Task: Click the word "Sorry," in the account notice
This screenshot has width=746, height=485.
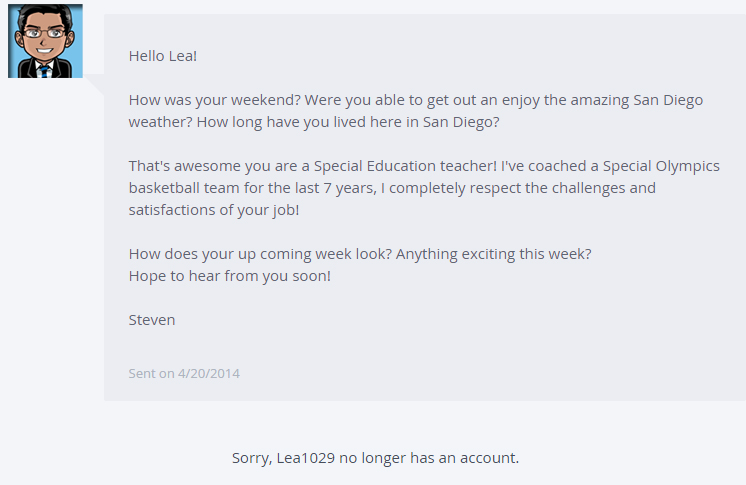Action: click(x=251, y=458)
